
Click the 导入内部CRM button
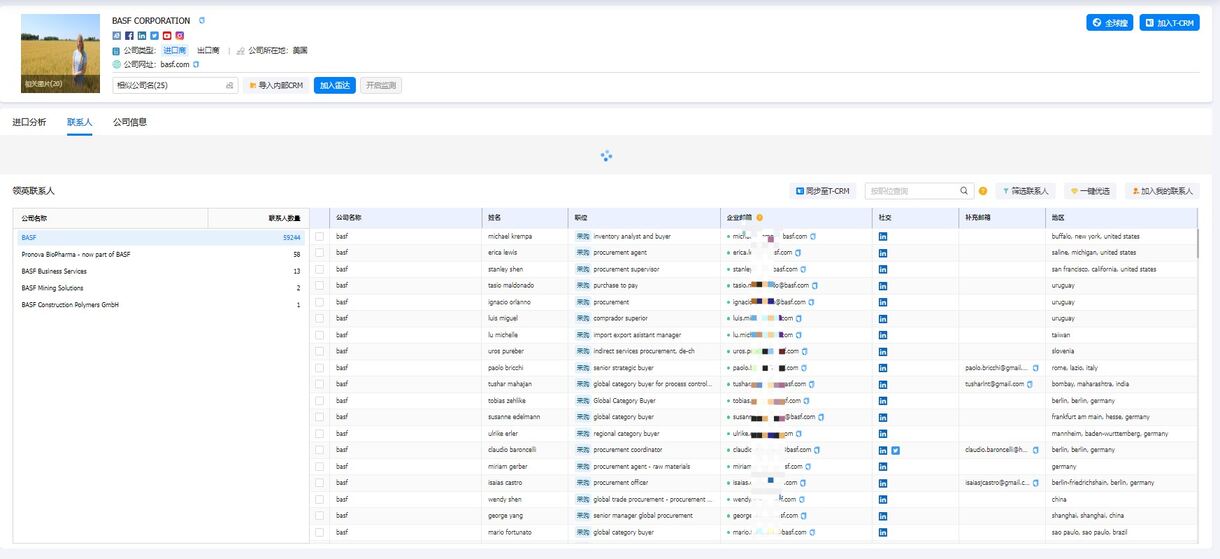point(275,85)
